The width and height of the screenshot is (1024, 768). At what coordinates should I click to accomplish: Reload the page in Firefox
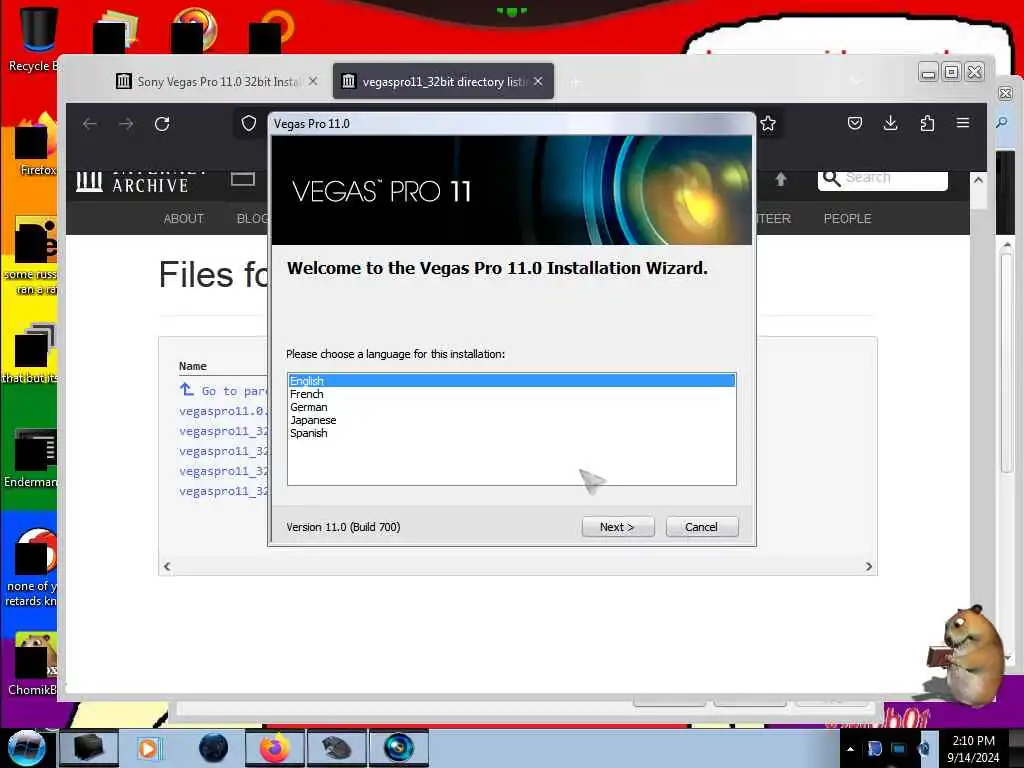click(162, 123)
